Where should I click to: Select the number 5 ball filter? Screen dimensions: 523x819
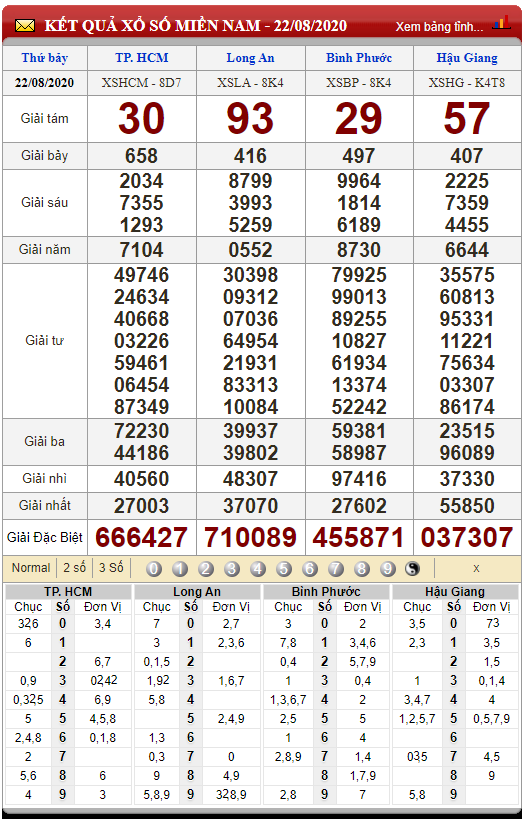(284, 568)
